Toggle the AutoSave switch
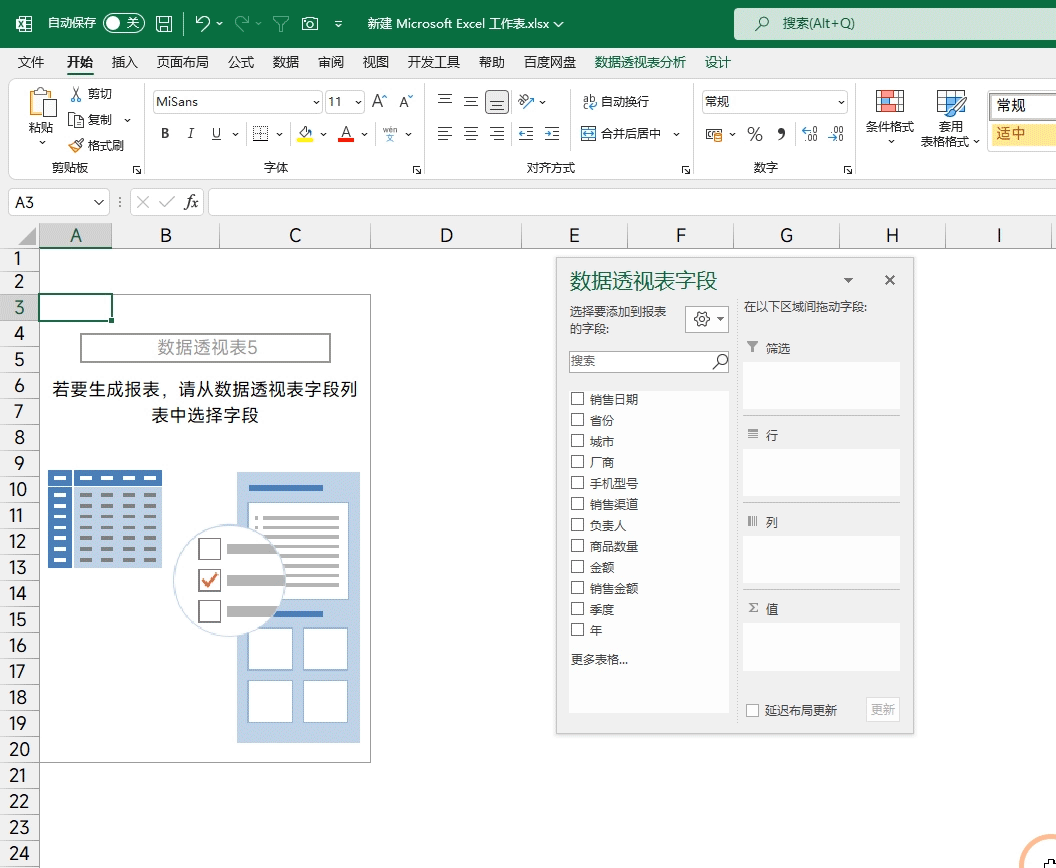This screenshot has width=1056, height=868. (124, 23)
